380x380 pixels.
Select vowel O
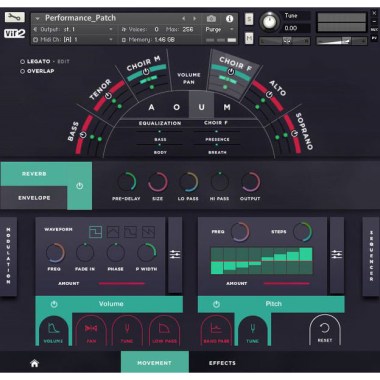[176, 107]
